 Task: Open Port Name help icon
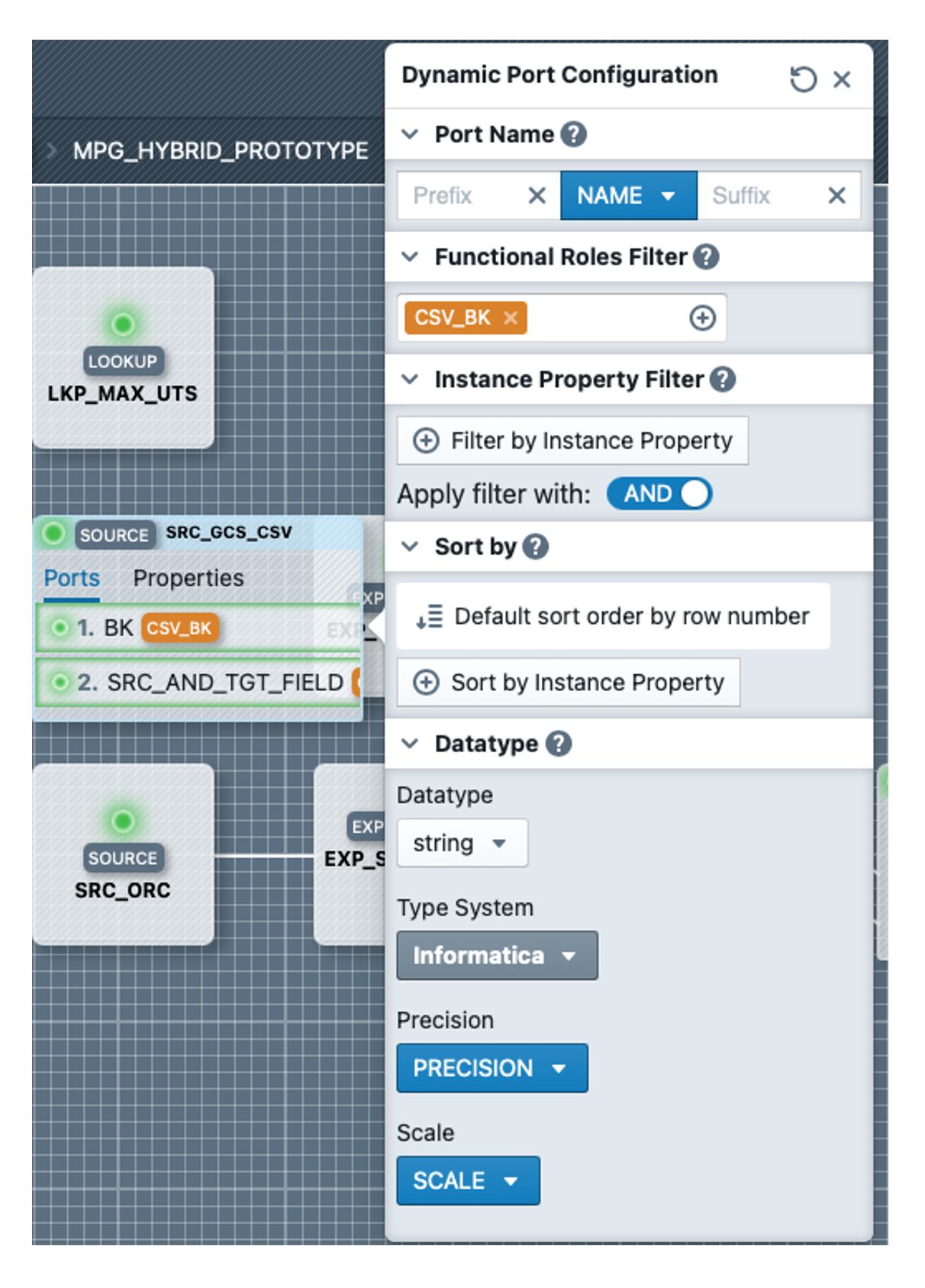[x=573, y=134]
